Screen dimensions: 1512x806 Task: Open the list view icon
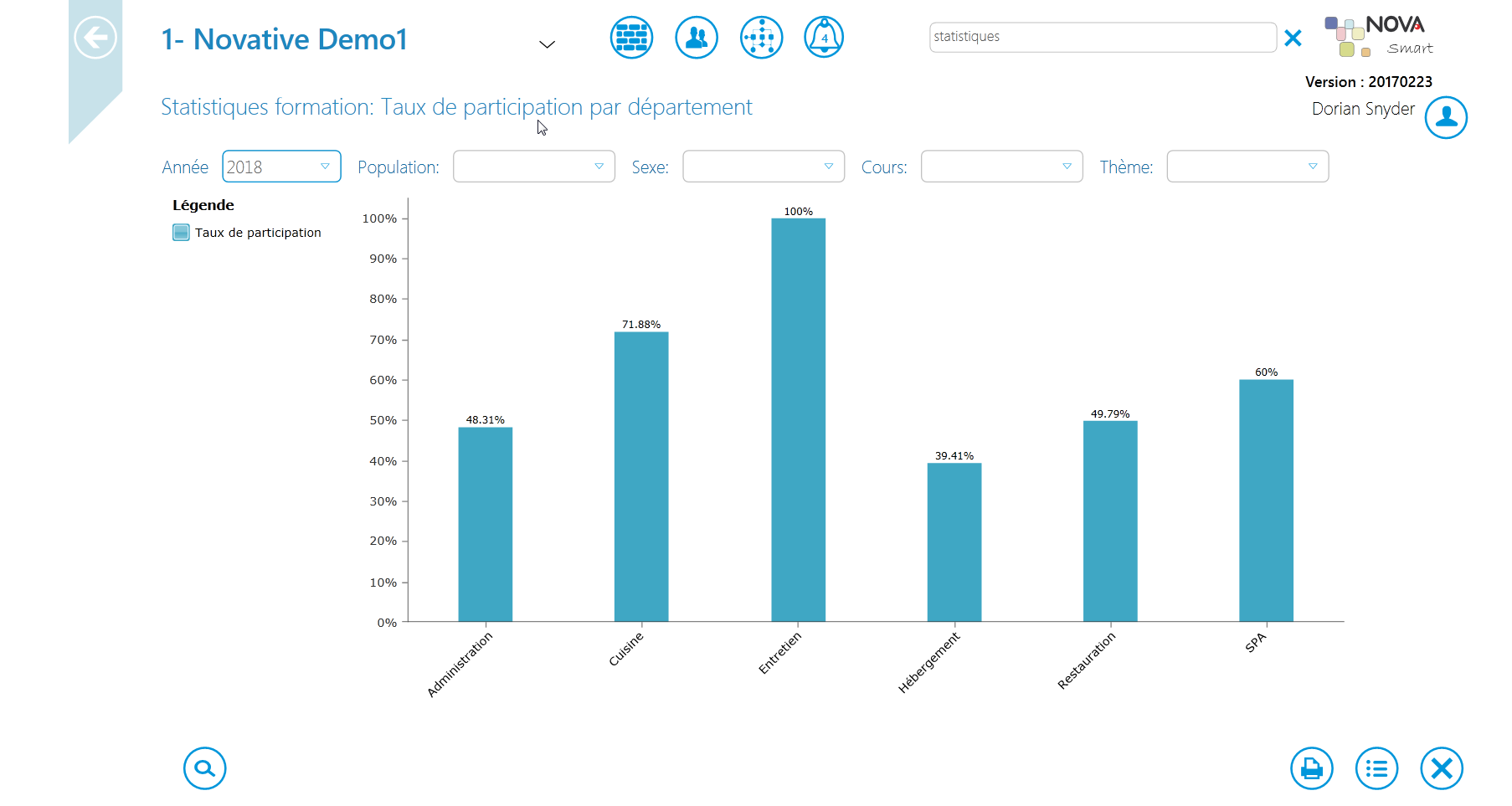pyautogui.click(x=1377, y=768)
